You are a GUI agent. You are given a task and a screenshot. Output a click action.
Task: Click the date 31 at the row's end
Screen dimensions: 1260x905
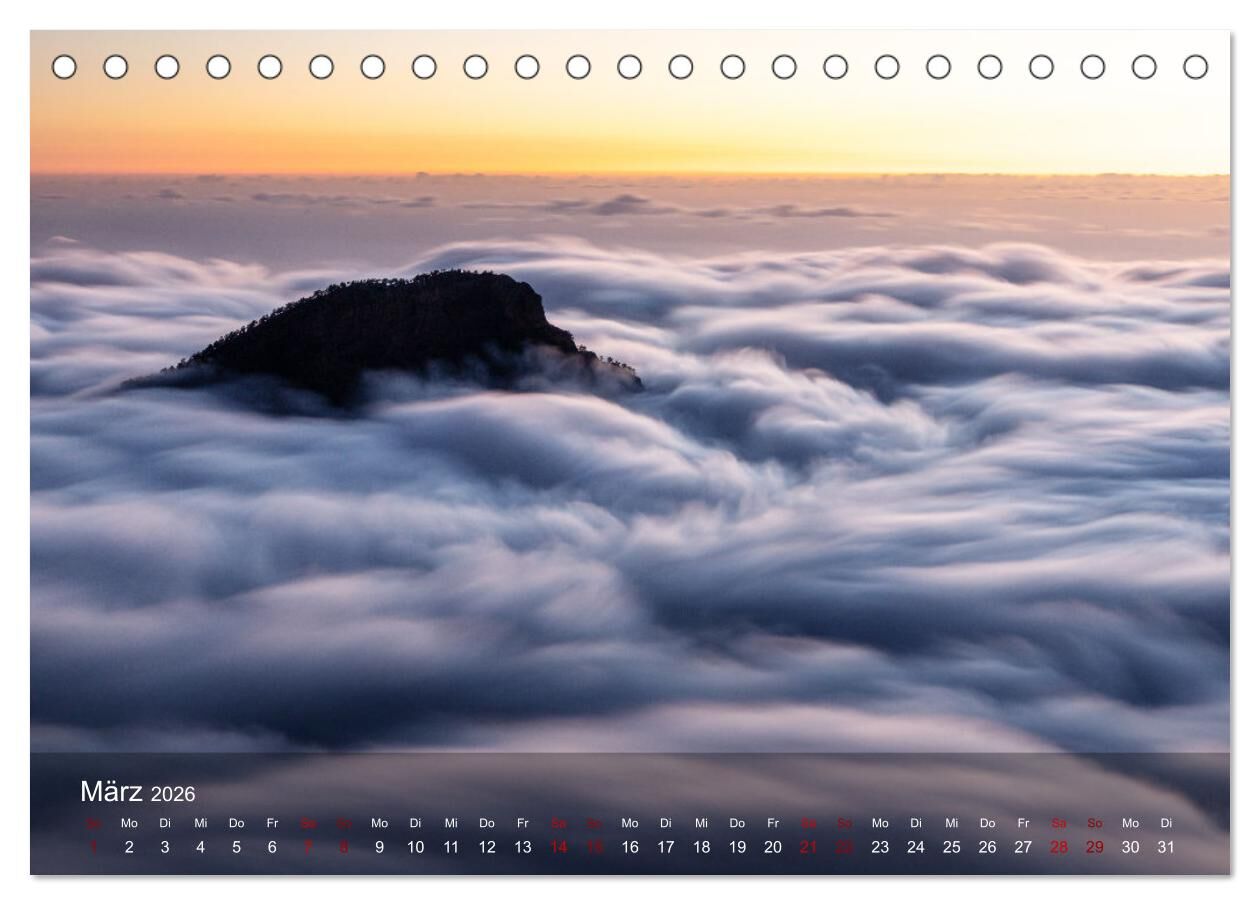click(1166, 847)
